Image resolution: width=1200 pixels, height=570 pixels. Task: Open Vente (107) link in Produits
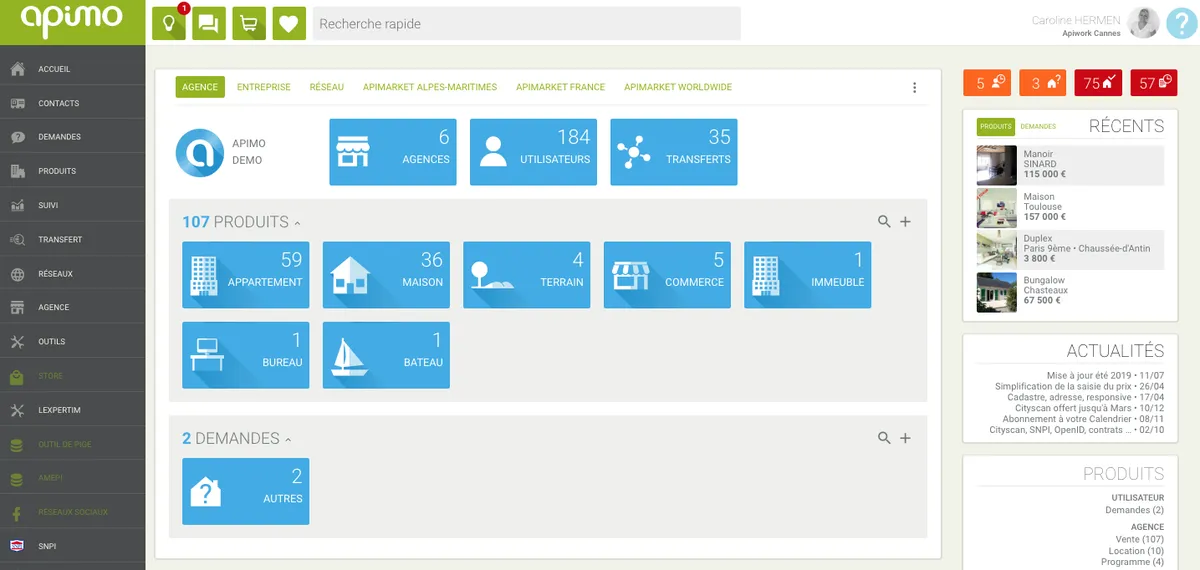tap(1140, 539)
